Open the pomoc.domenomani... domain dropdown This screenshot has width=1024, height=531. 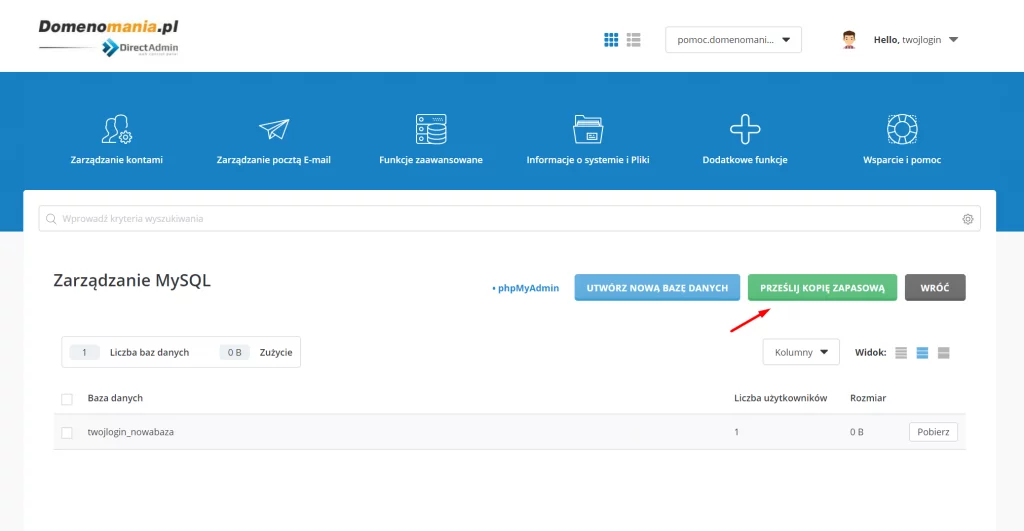tap(733, 40)
